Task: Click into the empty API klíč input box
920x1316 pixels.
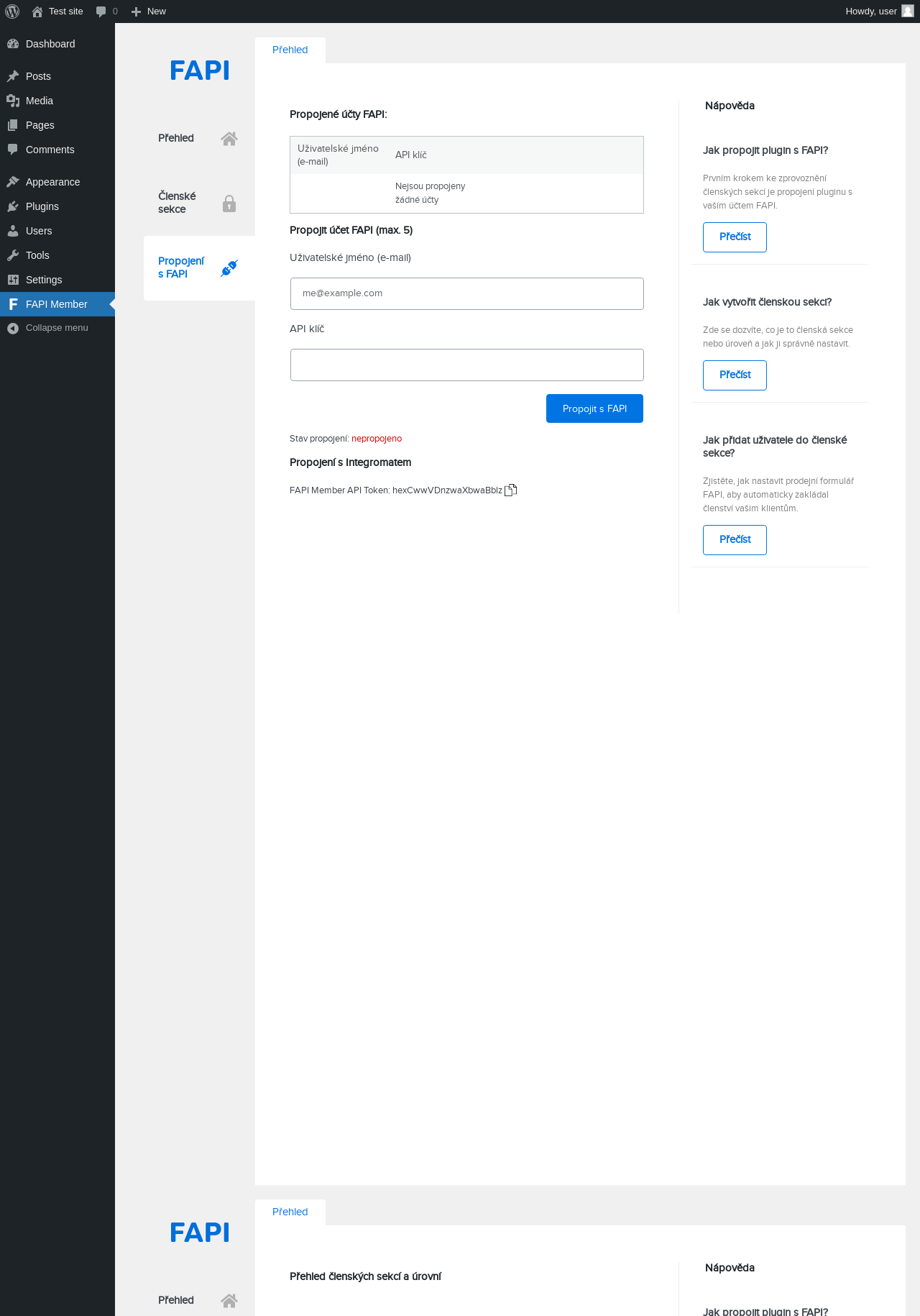Action: pyautogui.click(x=467, y=365)
